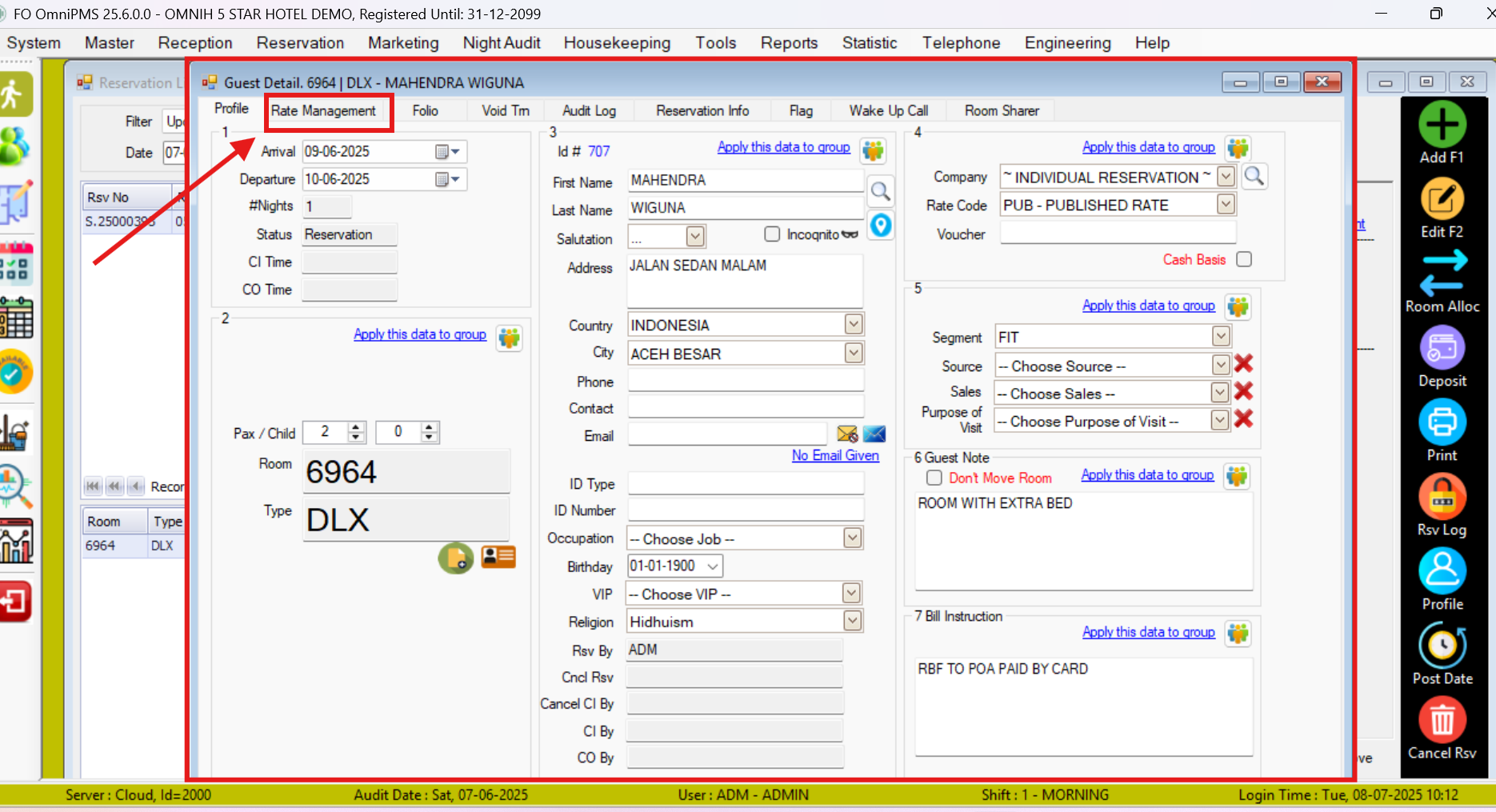The width and height of the screenshot is (1496, 812).
Task: Click Apply this data to group in Pax section
Action: 419,334
